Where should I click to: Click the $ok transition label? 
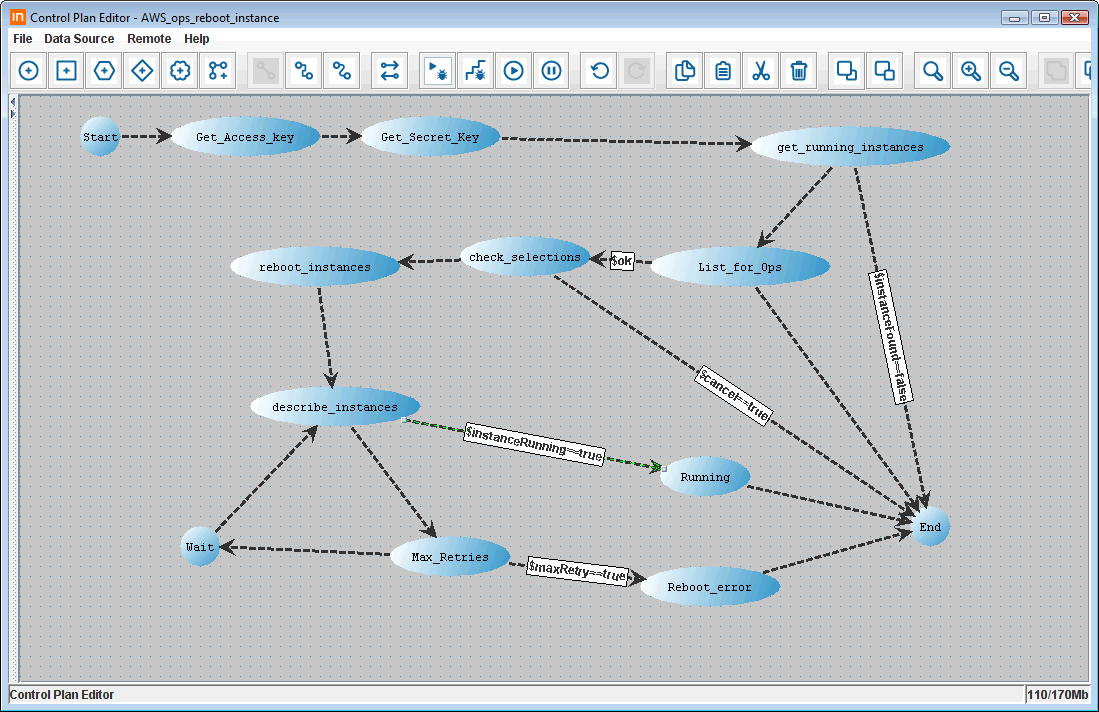(622, 261)
